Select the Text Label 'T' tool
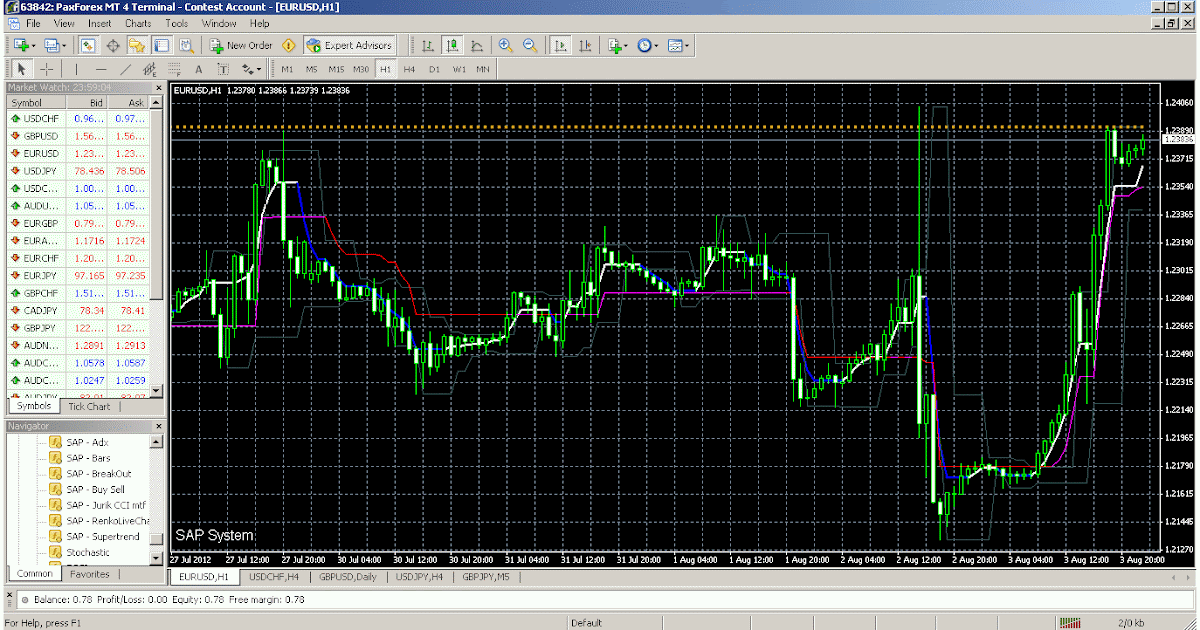Viewport: 1200px width, 630px height. 223,69
